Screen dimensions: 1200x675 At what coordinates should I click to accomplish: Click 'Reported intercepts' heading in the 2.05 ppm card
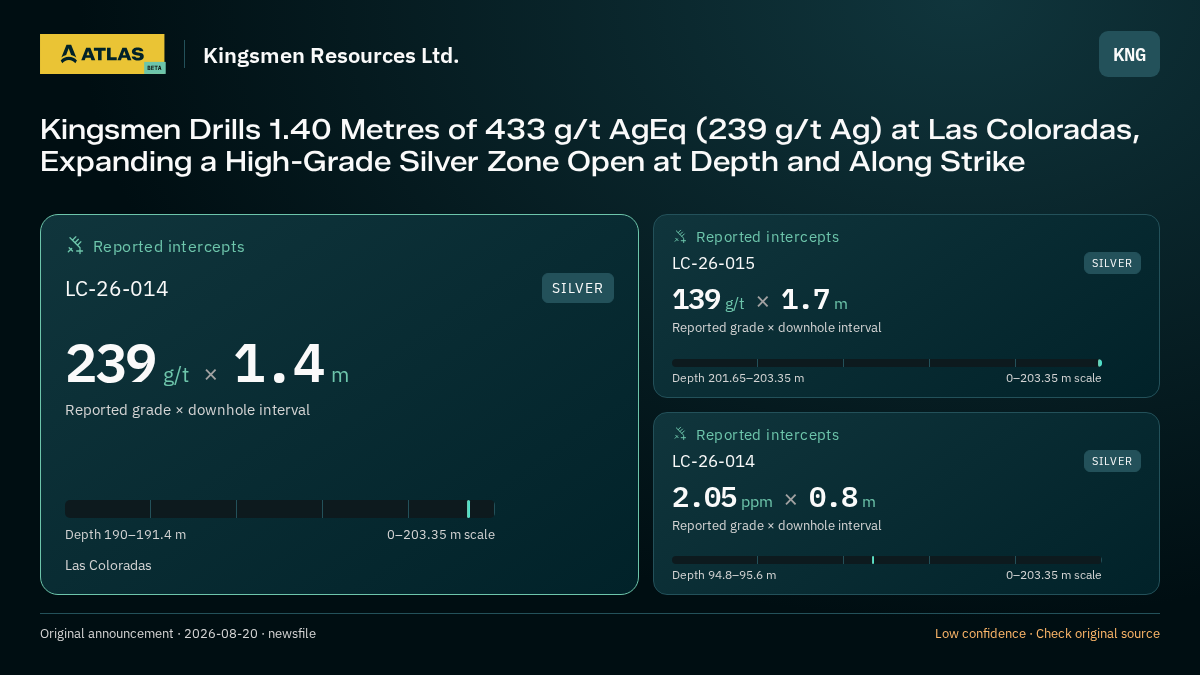[x=767, y=435]
